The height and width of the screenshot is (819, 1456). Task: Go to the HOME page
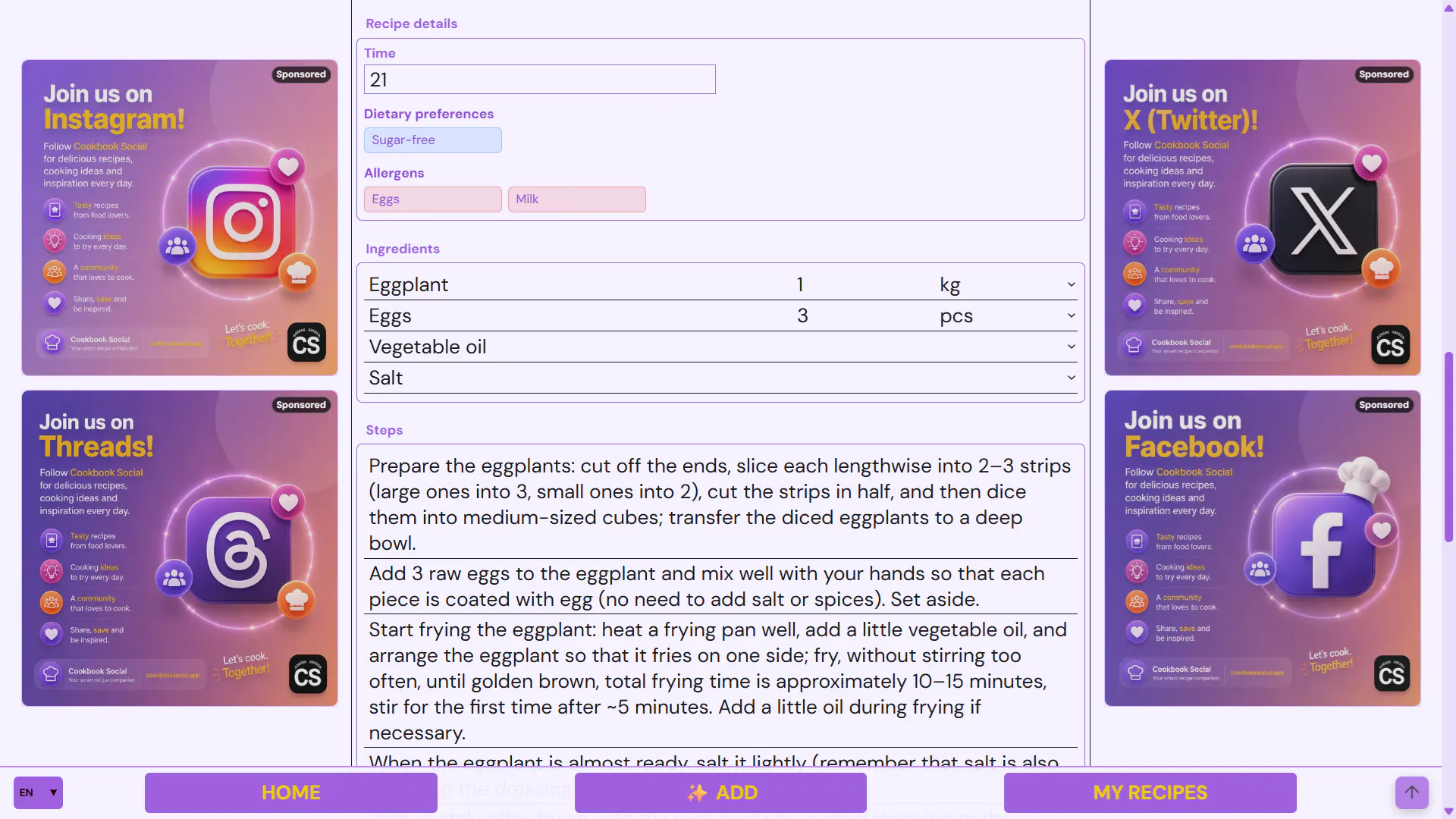(x=291, y=792)
